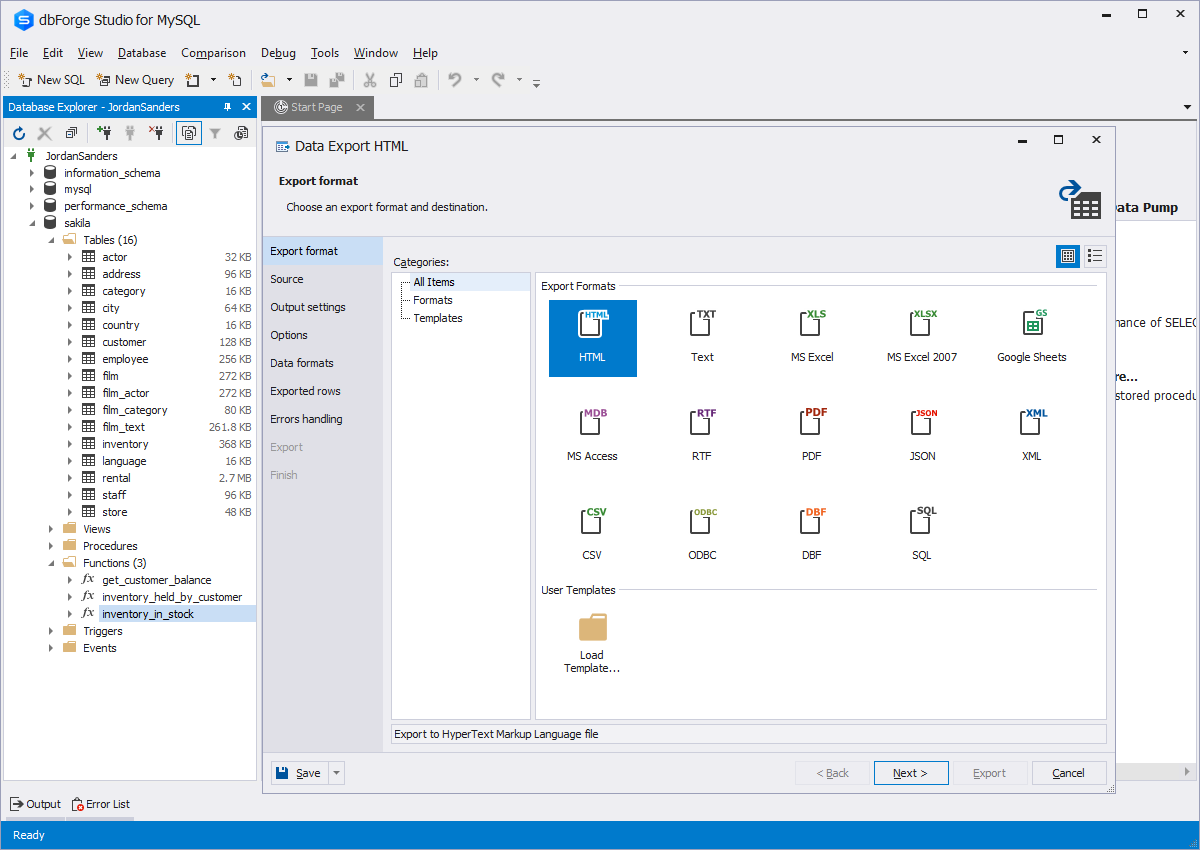Switch to the Start Page tab
Screen dimensions: 1200x850
(316, 107)
